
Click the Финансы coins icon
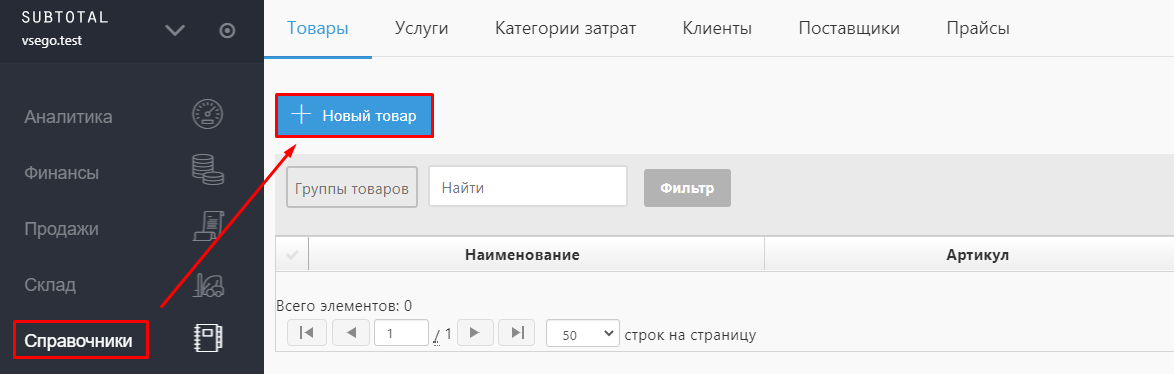coord(207,171)
